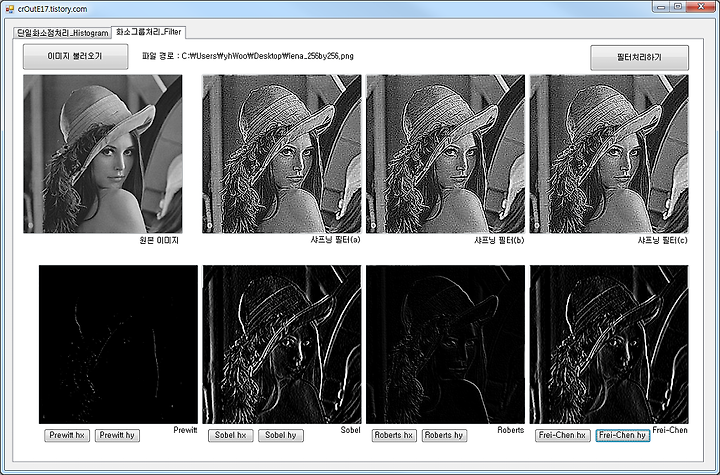The image size is (720, 475).
Task: Apply the Frei-Chen hx filter
Action: click(562, 435)
